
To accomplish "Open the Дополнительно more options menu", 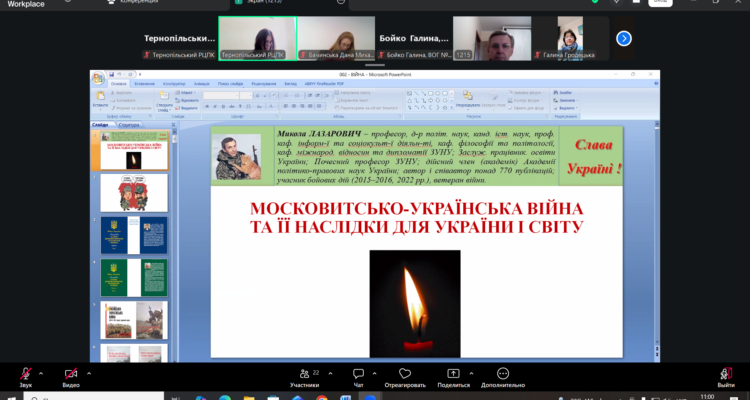I will pyautogui.click(x=502, y=375).
